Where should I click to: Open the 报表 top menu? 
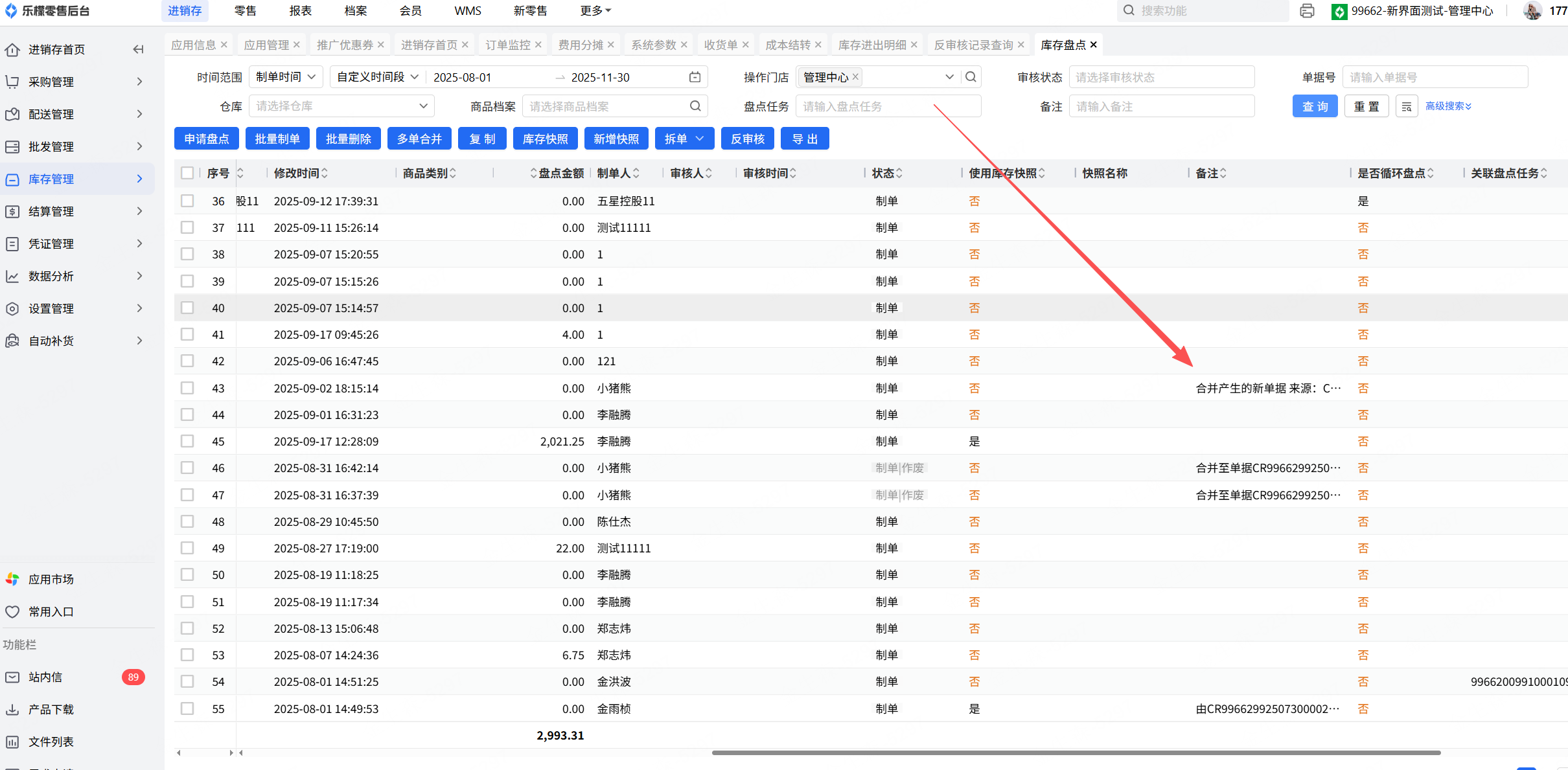[300, 11]
